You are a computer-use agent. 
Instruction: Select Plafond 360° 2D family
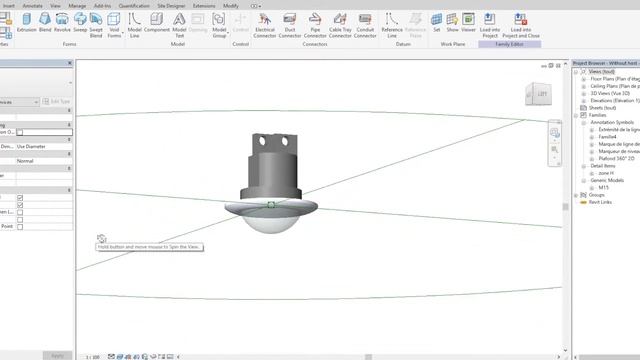coord(616,158)
